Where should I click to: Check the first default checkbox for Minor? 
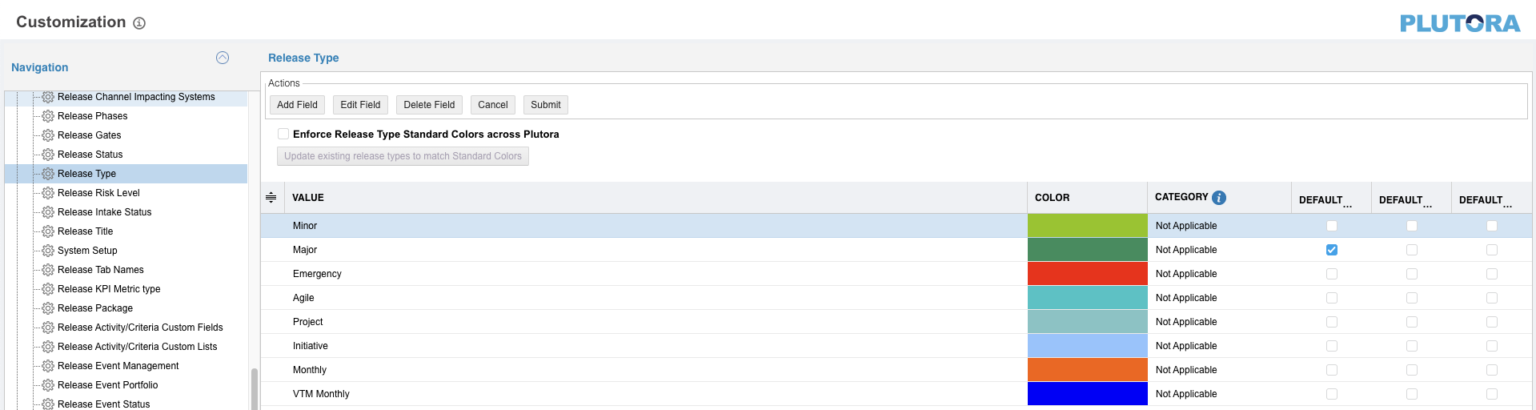tap(1331, 226)
